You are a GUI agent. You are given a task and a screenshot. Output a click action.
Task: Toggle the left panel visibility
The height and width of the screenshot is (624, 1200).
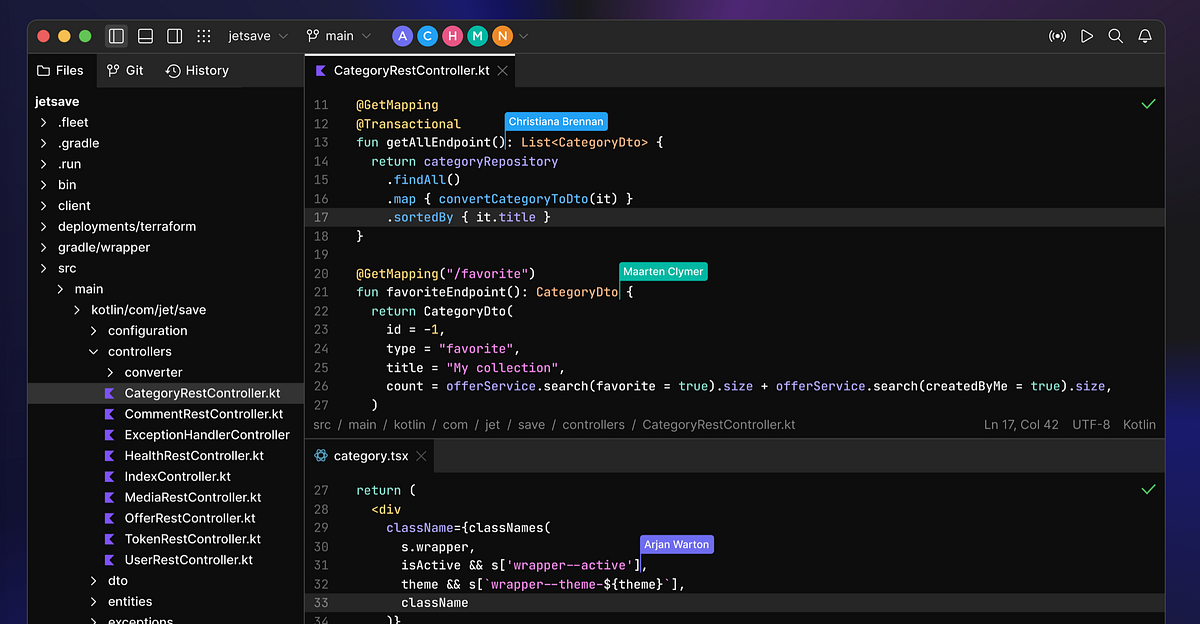click(115, 35)
